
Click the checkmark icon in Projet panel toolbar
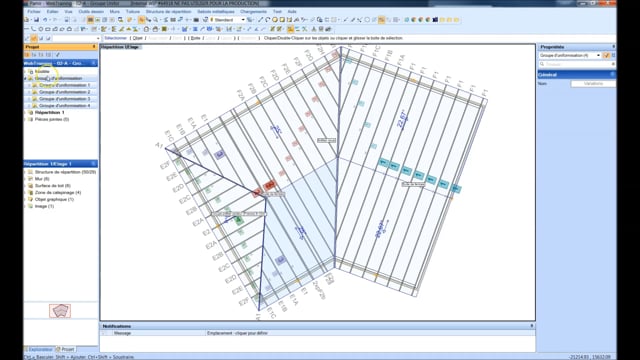[x=58, y=55]
